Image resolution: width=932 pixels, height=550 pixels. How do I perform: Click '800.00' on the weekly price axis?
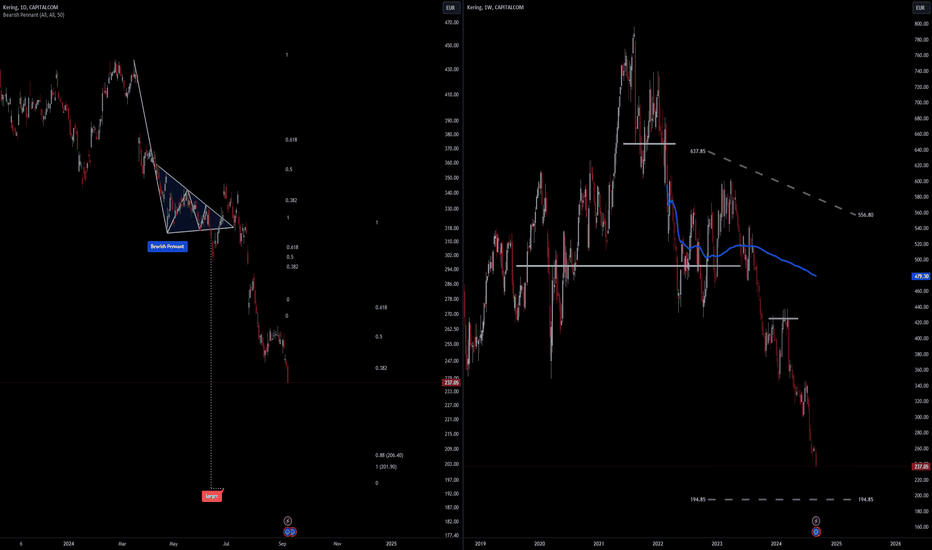click(x=921, y=24)
